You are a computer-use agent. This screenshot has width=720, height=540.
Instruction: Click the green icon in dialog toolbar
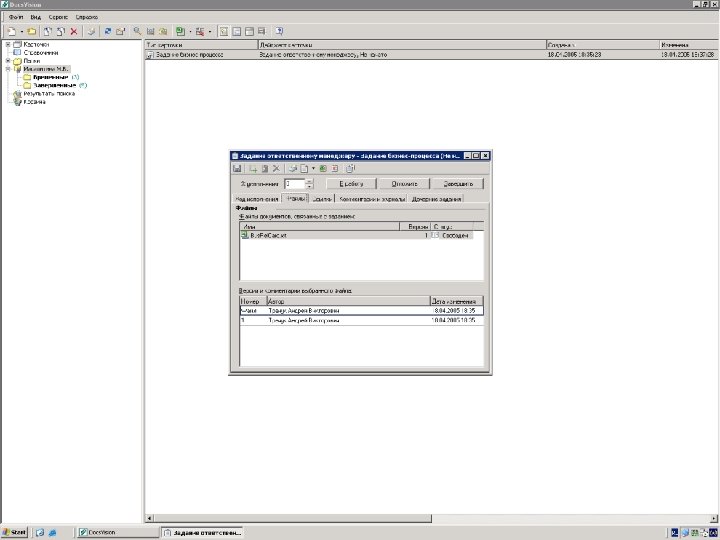point(323,169)
